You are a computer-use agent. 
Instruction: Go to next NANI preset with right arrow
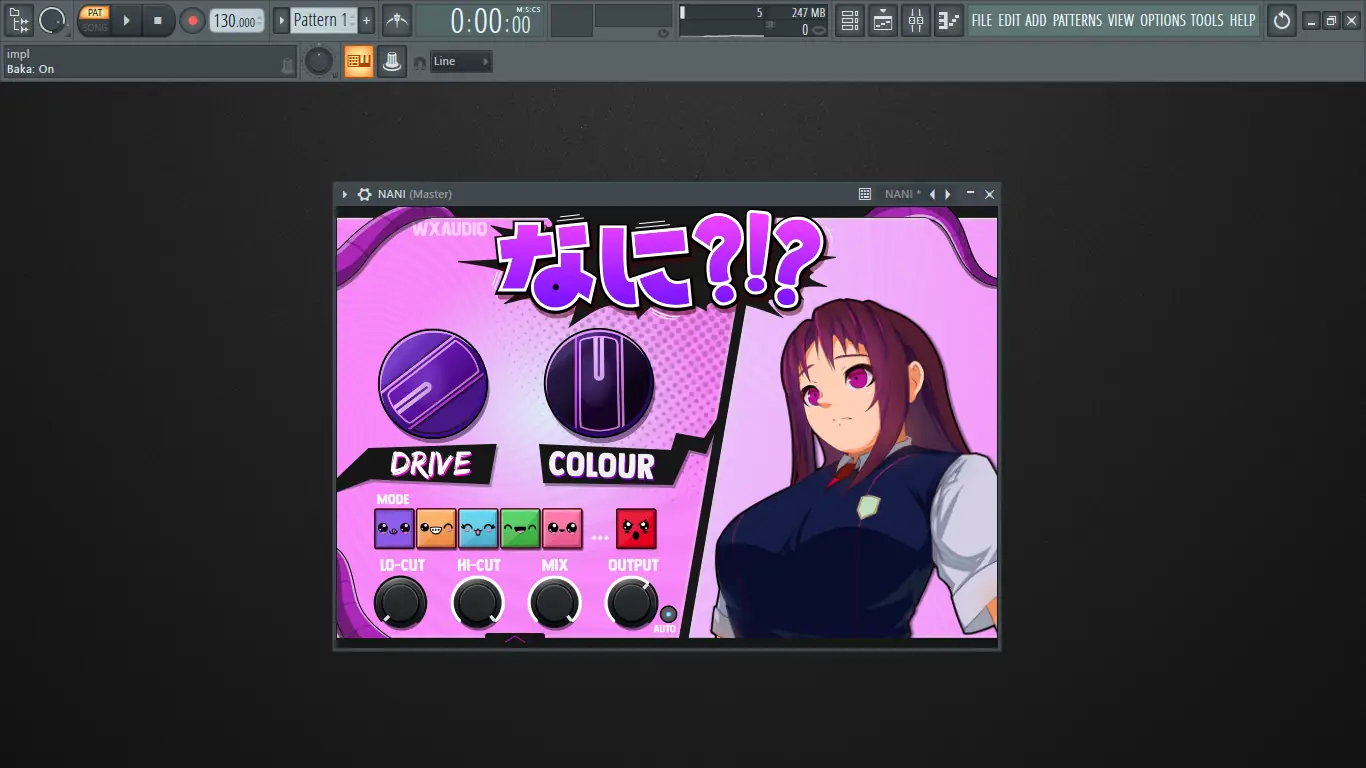coord(948,194)
